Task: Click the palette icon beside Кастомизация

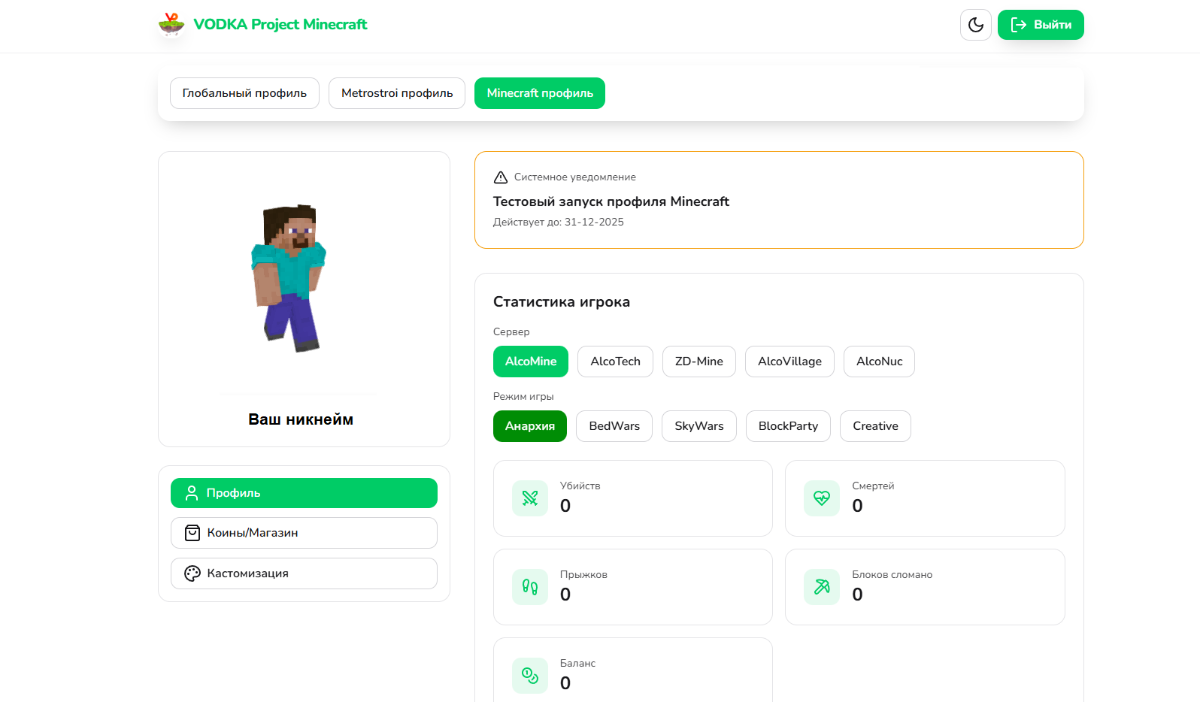Action: click(x=192, y=573)
